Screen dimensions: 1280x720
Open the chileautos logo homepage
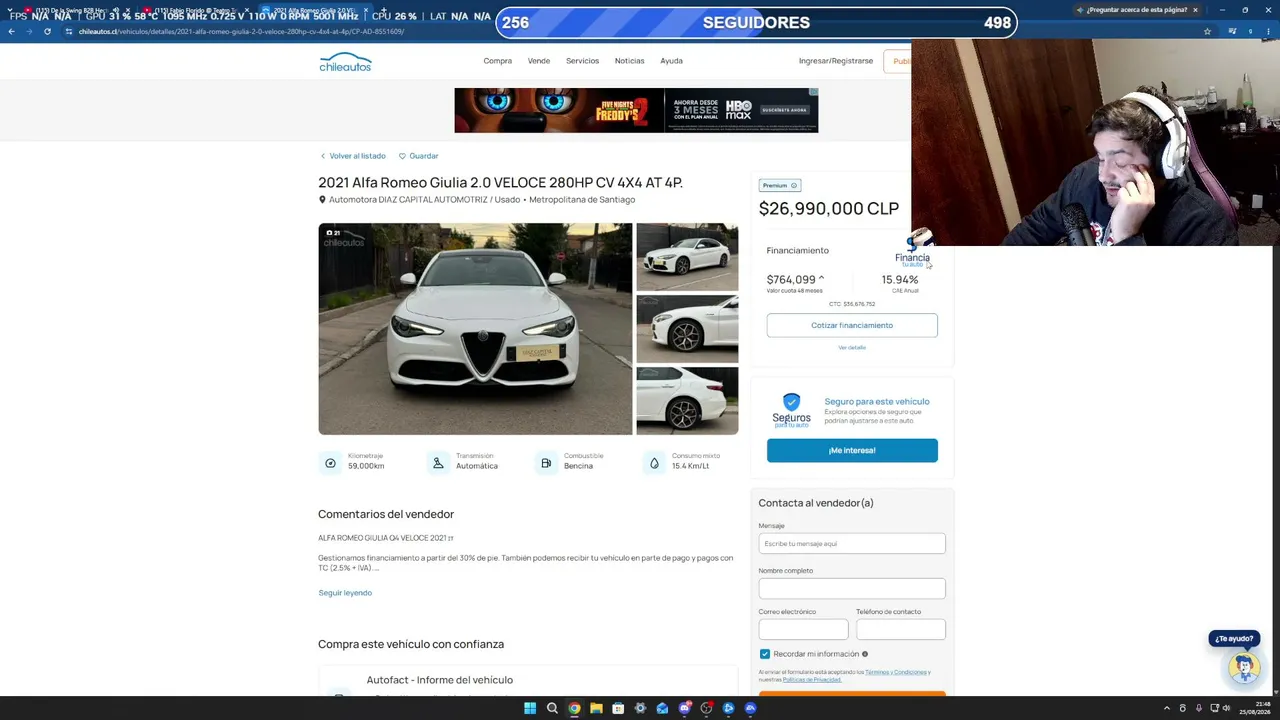pyautogui.click(x=345, y=62)
